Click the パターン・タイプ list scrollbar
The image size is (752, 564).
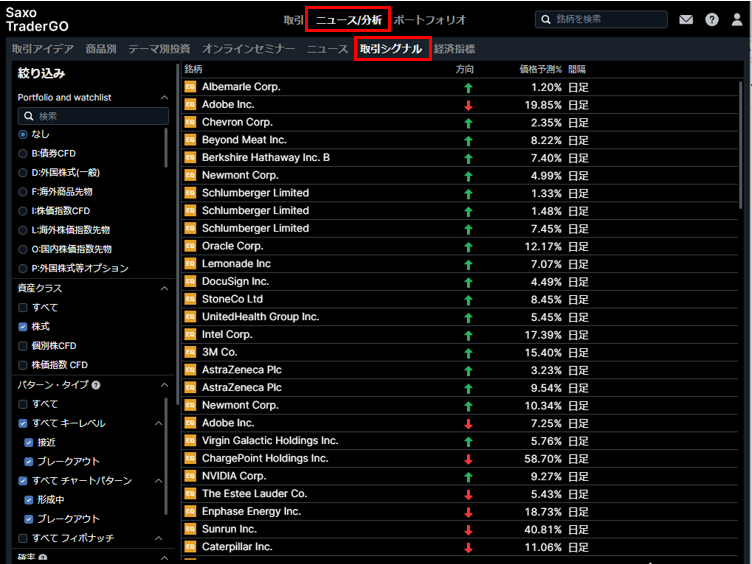pos(166,456)
